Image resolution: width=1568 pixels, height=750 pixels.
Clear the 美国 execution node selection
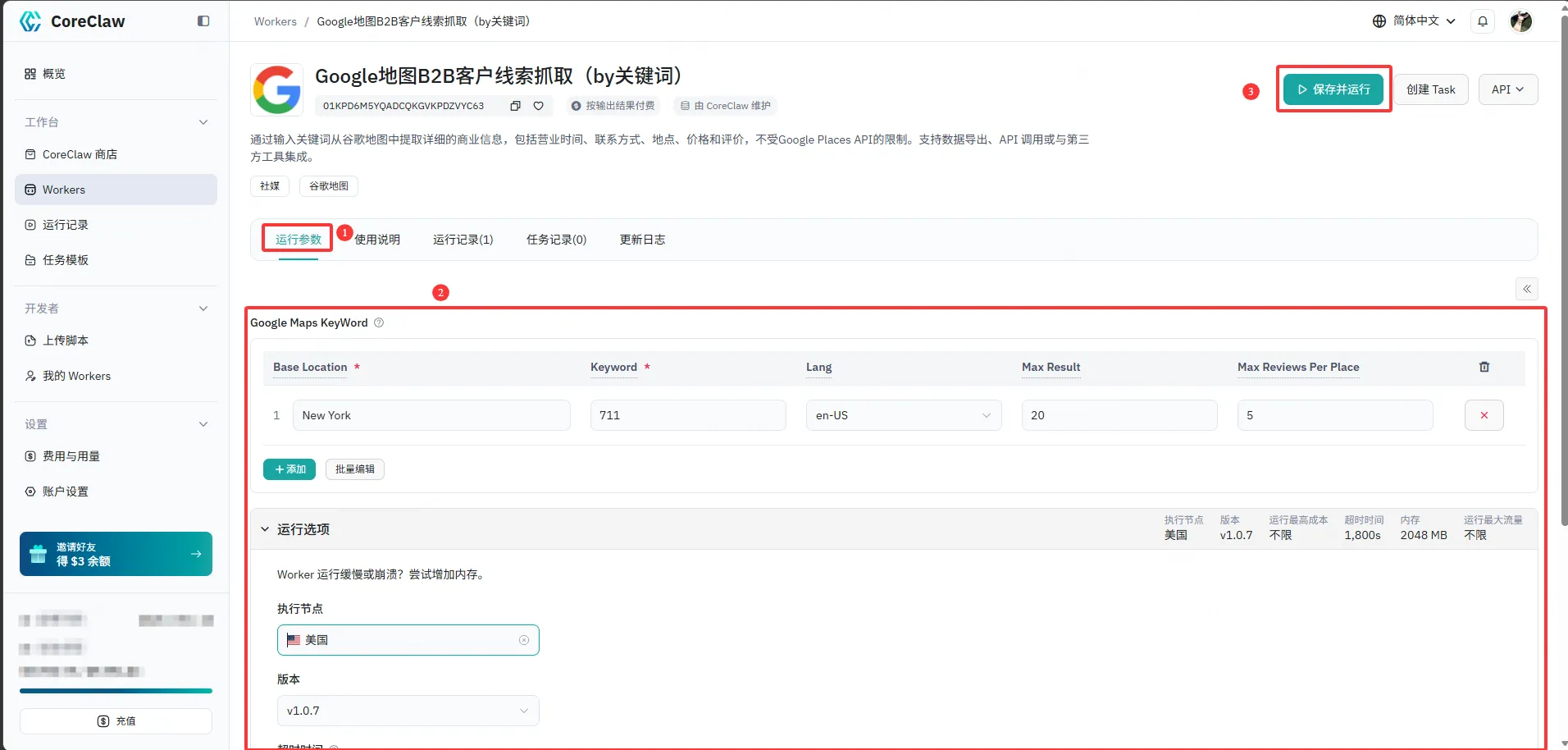(524, 640)
